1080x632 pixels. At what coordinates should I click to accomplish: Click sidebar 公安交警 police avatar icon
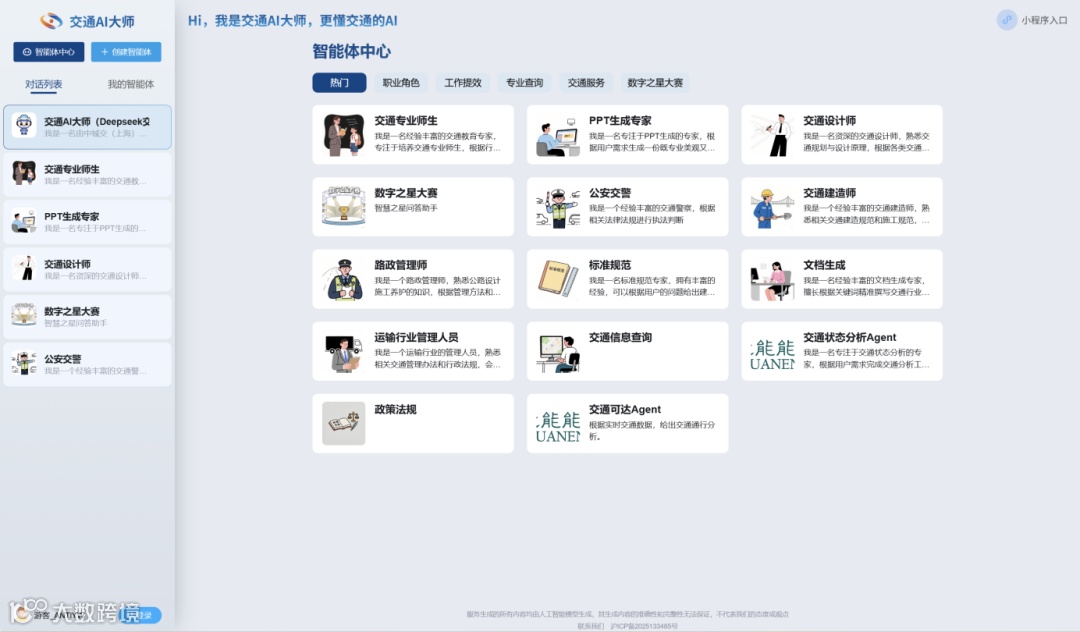pyautogui.click(x=24, y=363)
